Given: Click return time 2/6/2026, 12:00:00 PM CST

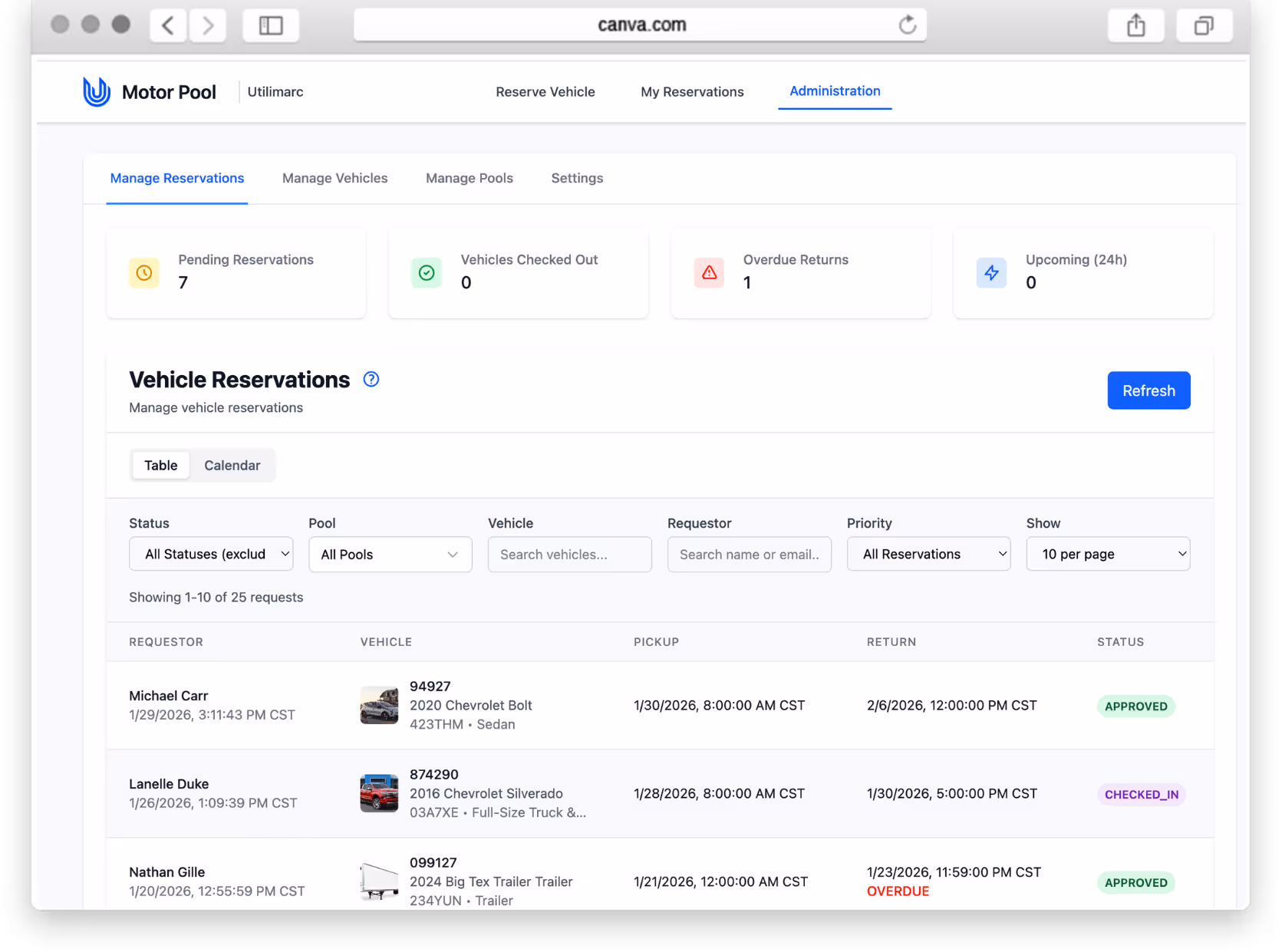Looking at the screenshot, I should tap(952, 706).
